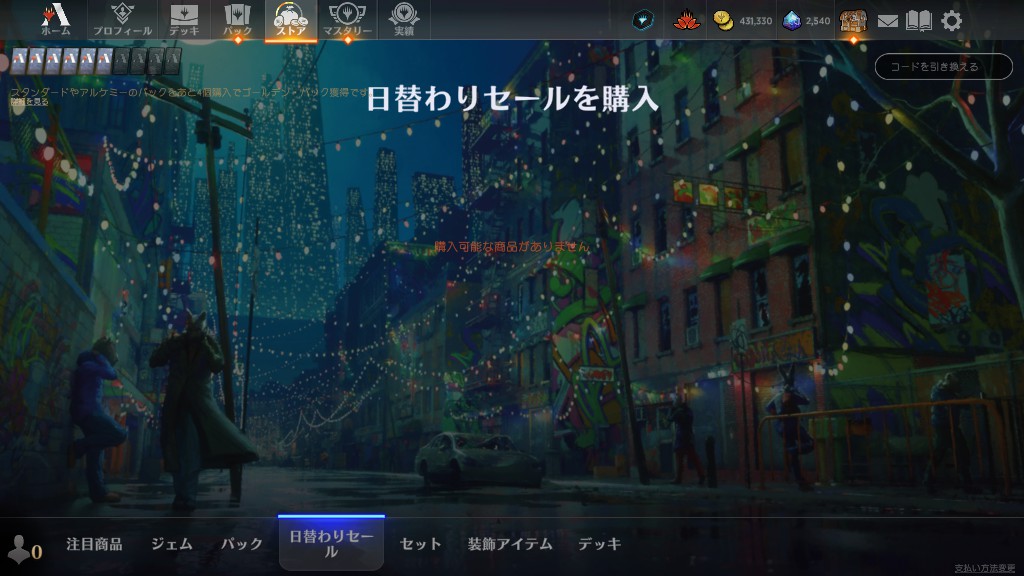This screenshot has width=1024, height=576.
Task: Click the 日替わりセールを購入 heading
Action: (x=512, y=99)
